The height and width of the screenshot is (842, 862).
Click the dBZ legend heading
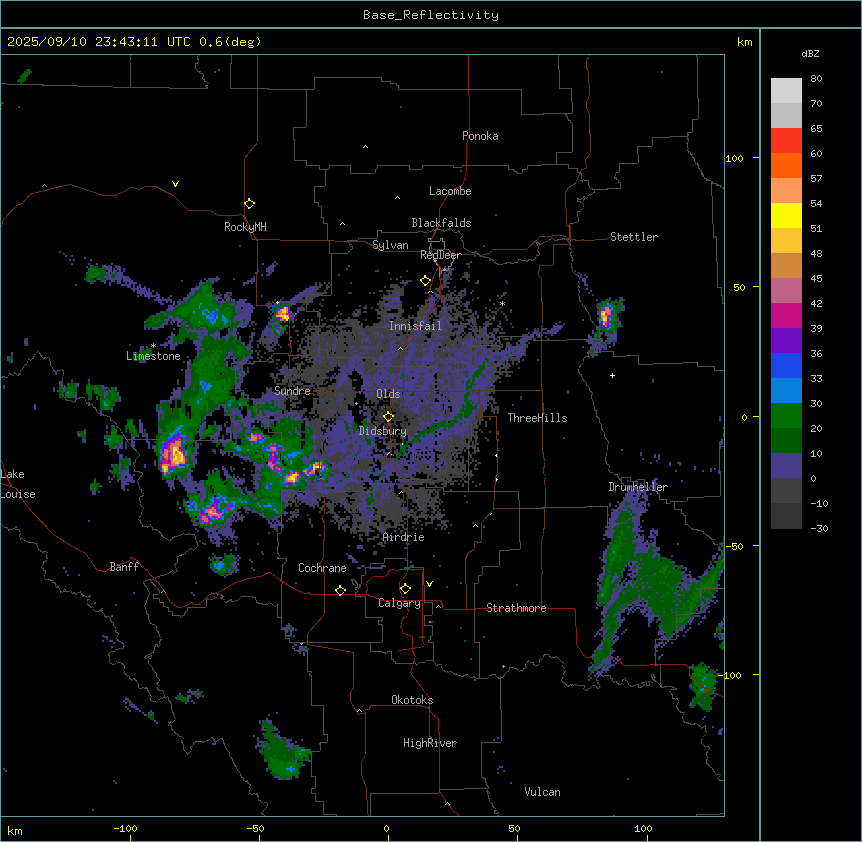pyautogui.click(x=810, y=53)
